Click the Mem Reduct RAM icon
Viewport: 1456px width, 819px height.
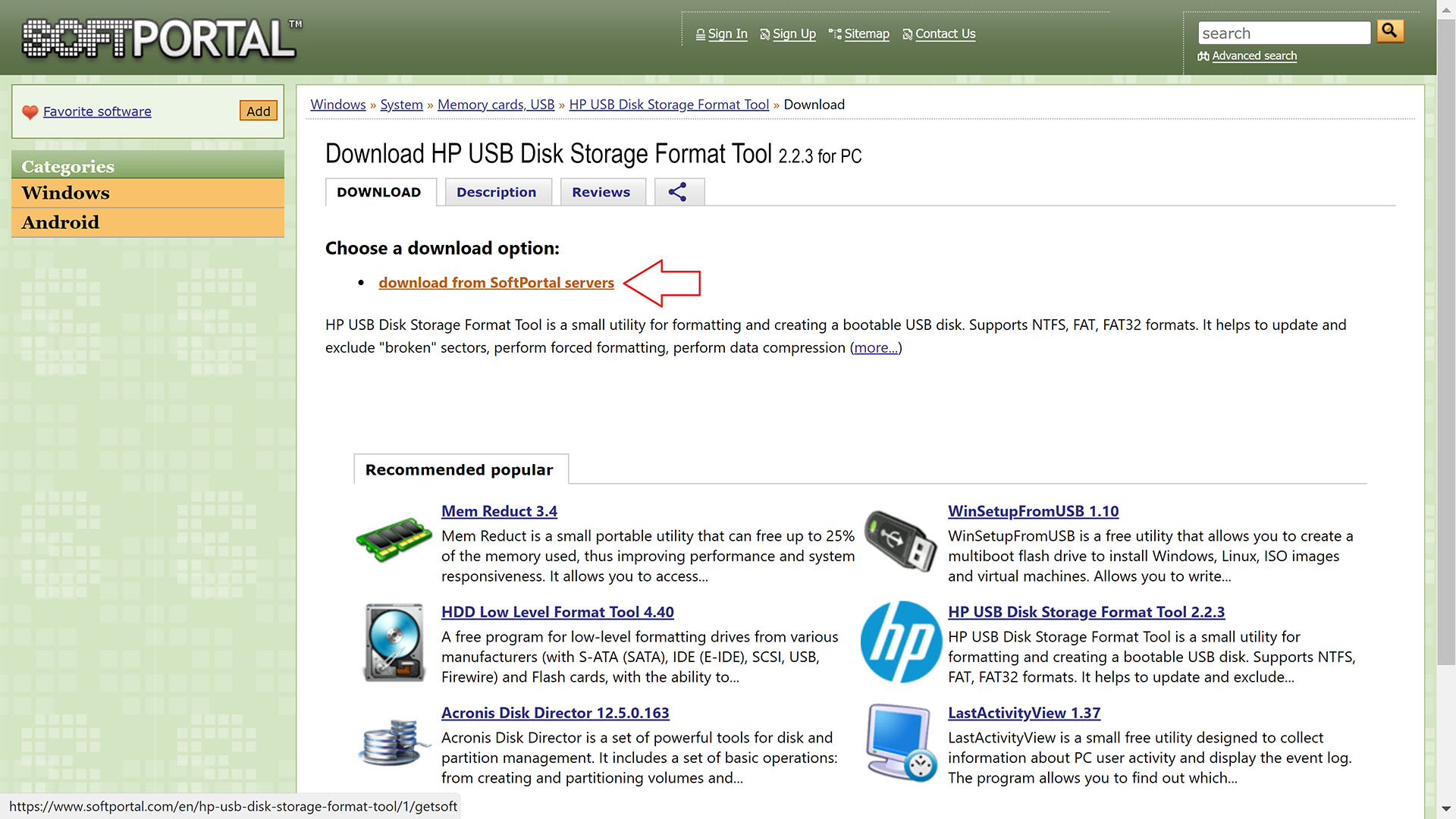coord(394,540)
